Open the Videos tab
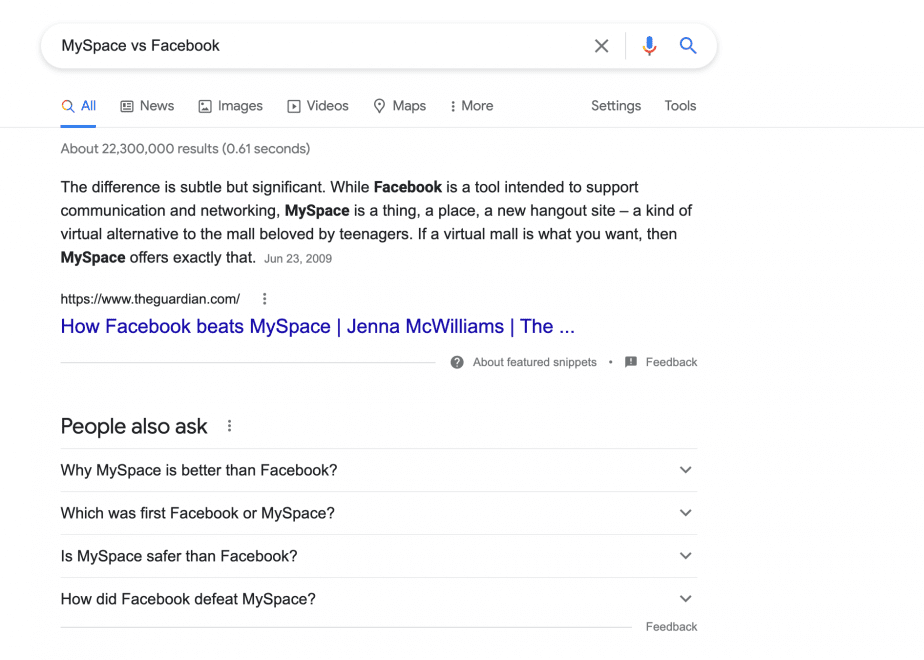Image resolution: width=924 pixels, height=660 pixels. tap(318, 106)
